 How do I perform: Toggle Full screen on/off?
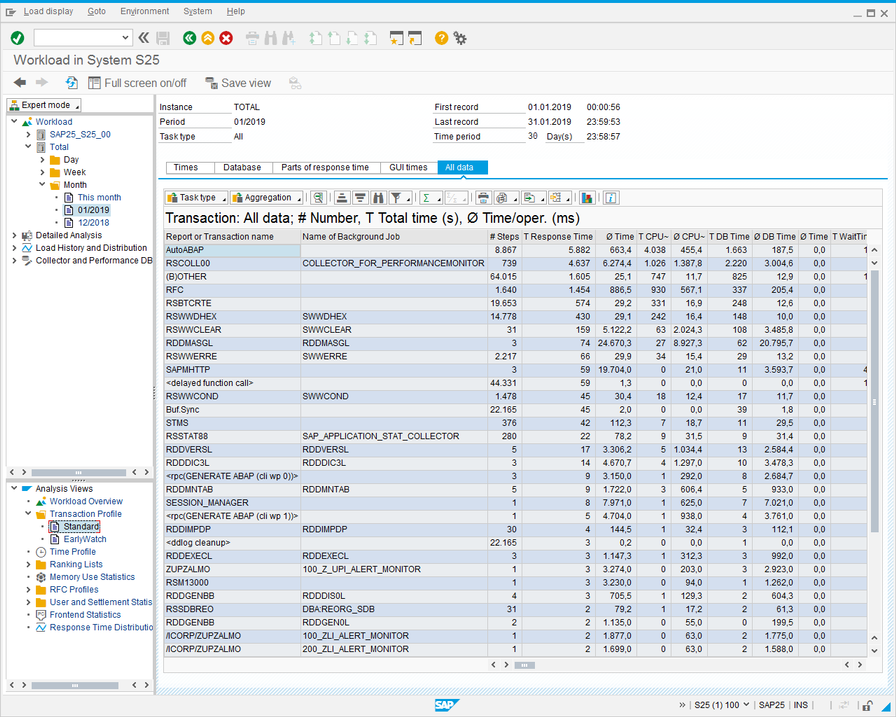[x=136, y=83]
